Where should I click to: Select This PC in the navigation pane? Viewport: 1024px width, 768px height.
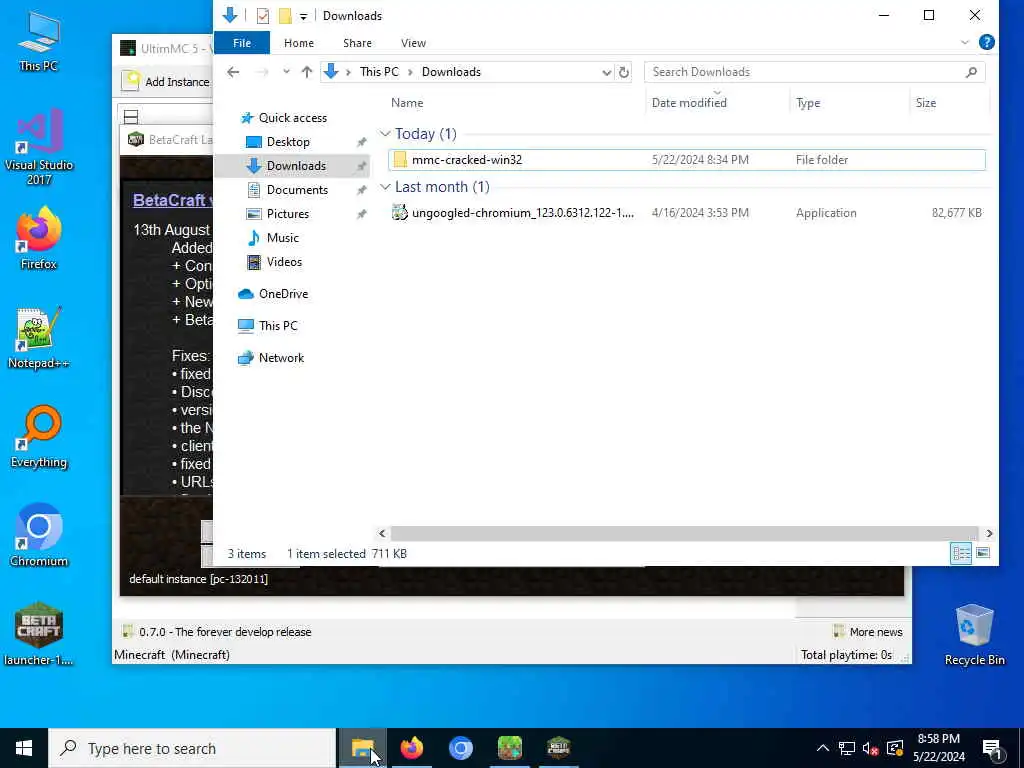[x=278, y=326]
